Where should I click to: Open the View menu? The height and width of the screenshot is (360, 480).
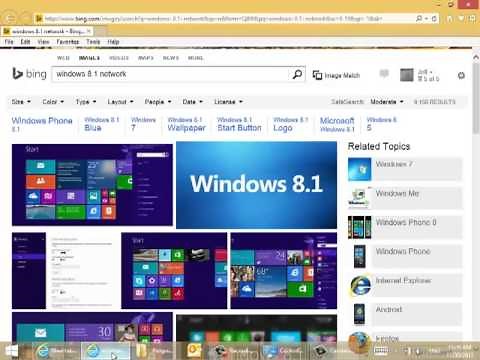(43, 42)
